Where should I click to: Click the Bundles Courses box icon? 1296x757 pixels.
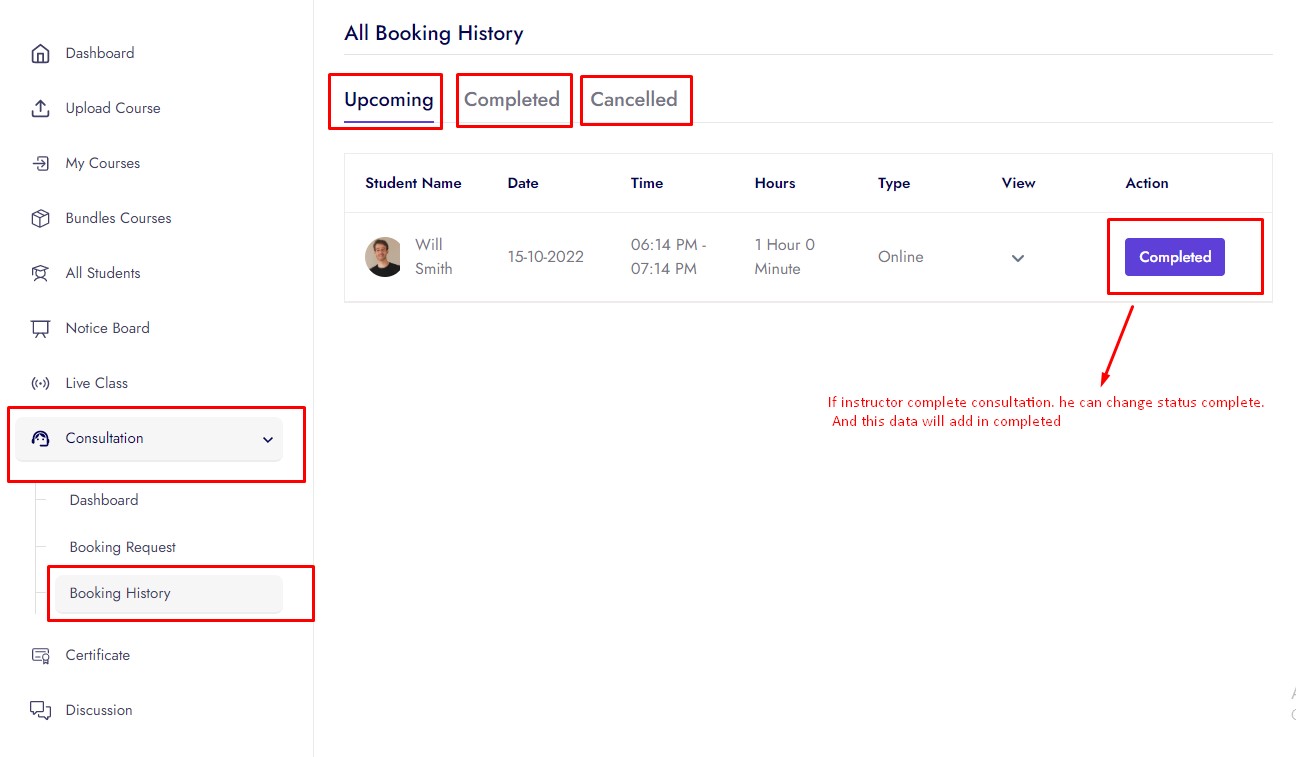[40, 219]
